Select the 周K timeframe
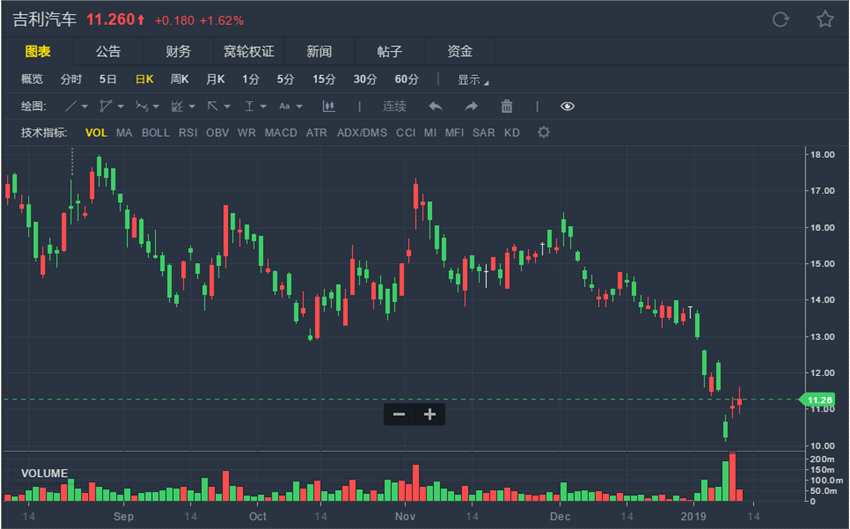Viewport: 850px width, 529px height. pos(180,80)
